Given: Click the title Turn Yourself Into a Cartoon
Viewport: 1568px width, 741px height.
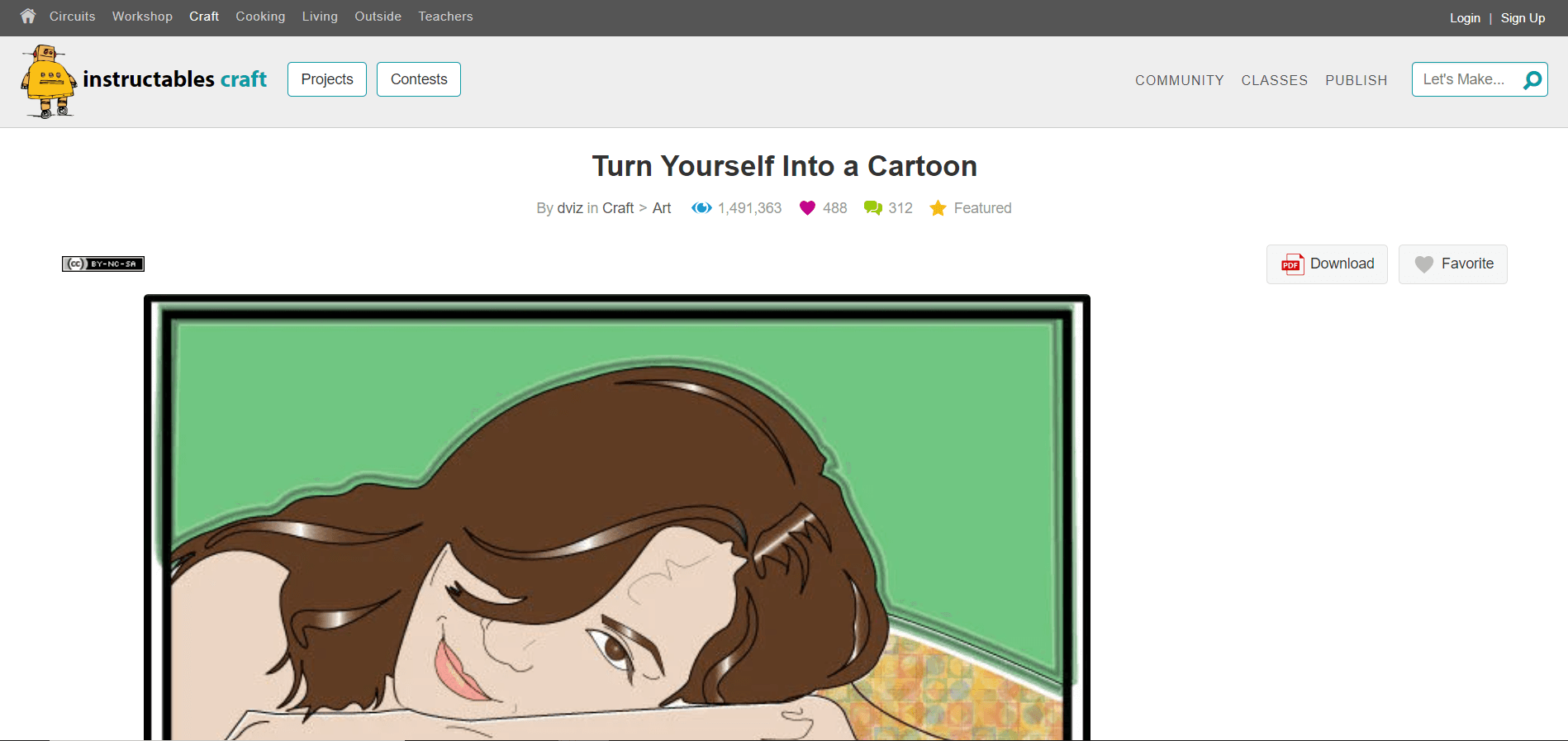Looking at the screenshot, I should (784, 166).
